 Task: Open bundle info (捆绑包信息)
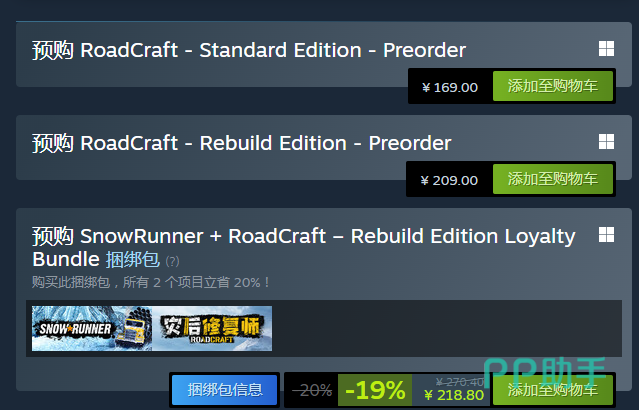(x=225, y=390)
